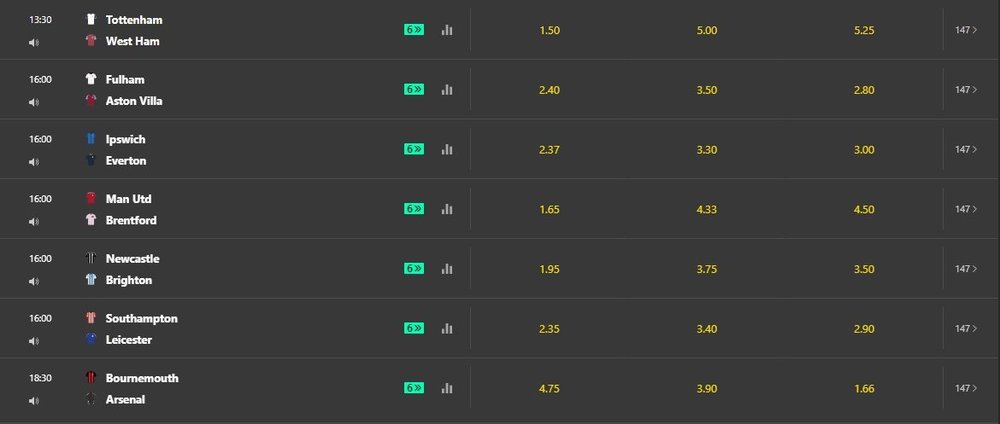The height and width of the screenshot is (424, 1000).
Task: Toggle sound icon for Tottenham match
Action: pos(34,43)
